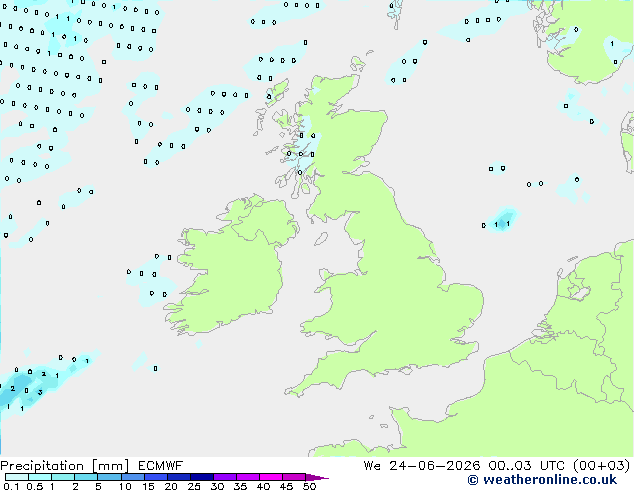Click the '0.1' legend scale value
This screenshot has width=634, height=490.
click(x=11, y=486)
